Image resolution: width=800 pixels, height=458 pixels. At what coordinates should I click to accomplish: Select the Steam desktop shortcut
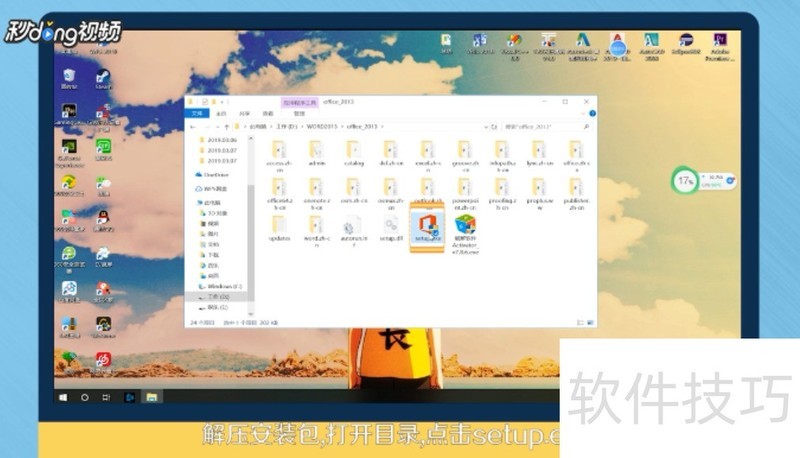103,80
